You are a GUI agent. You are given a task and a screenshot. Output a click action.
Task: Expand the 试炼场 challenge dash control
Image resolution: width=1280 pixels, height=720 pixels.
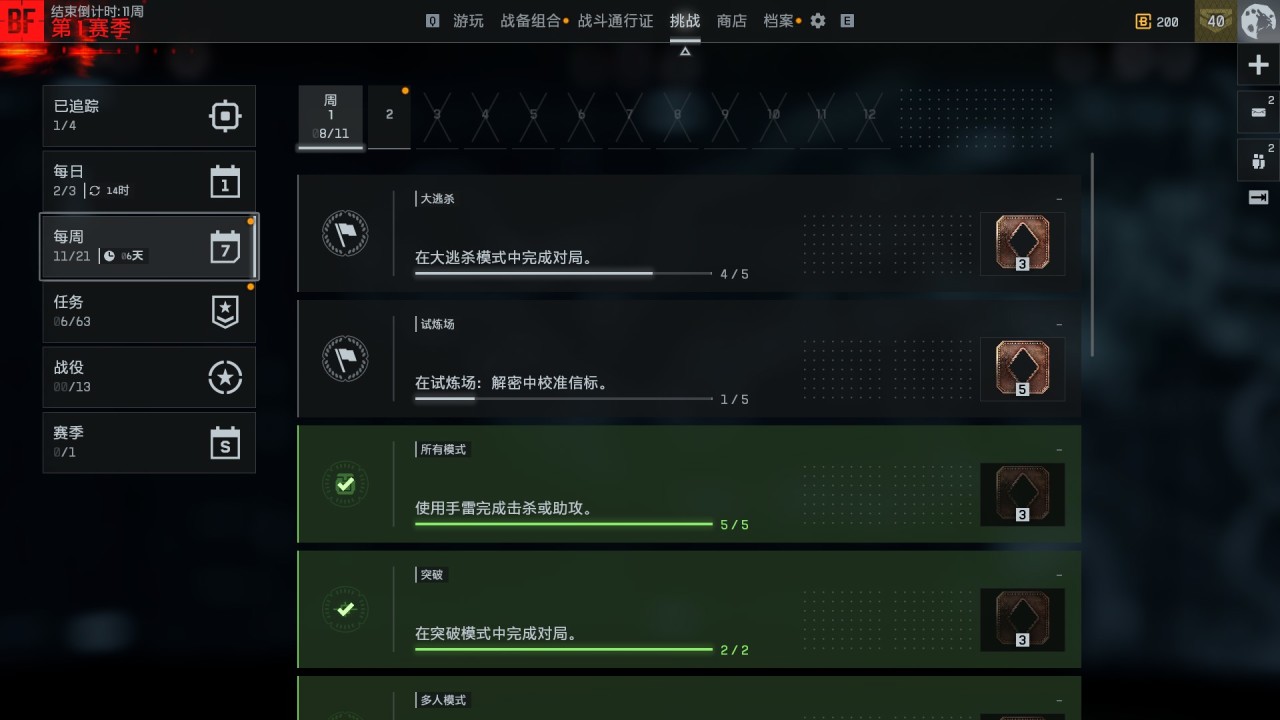tap(1059, 325)
